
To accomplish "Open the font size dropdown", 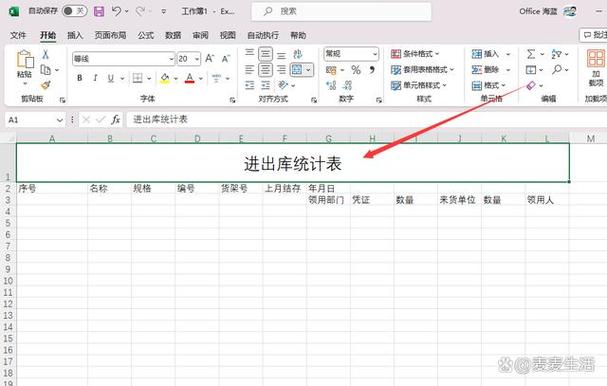I will click(197, 59).
